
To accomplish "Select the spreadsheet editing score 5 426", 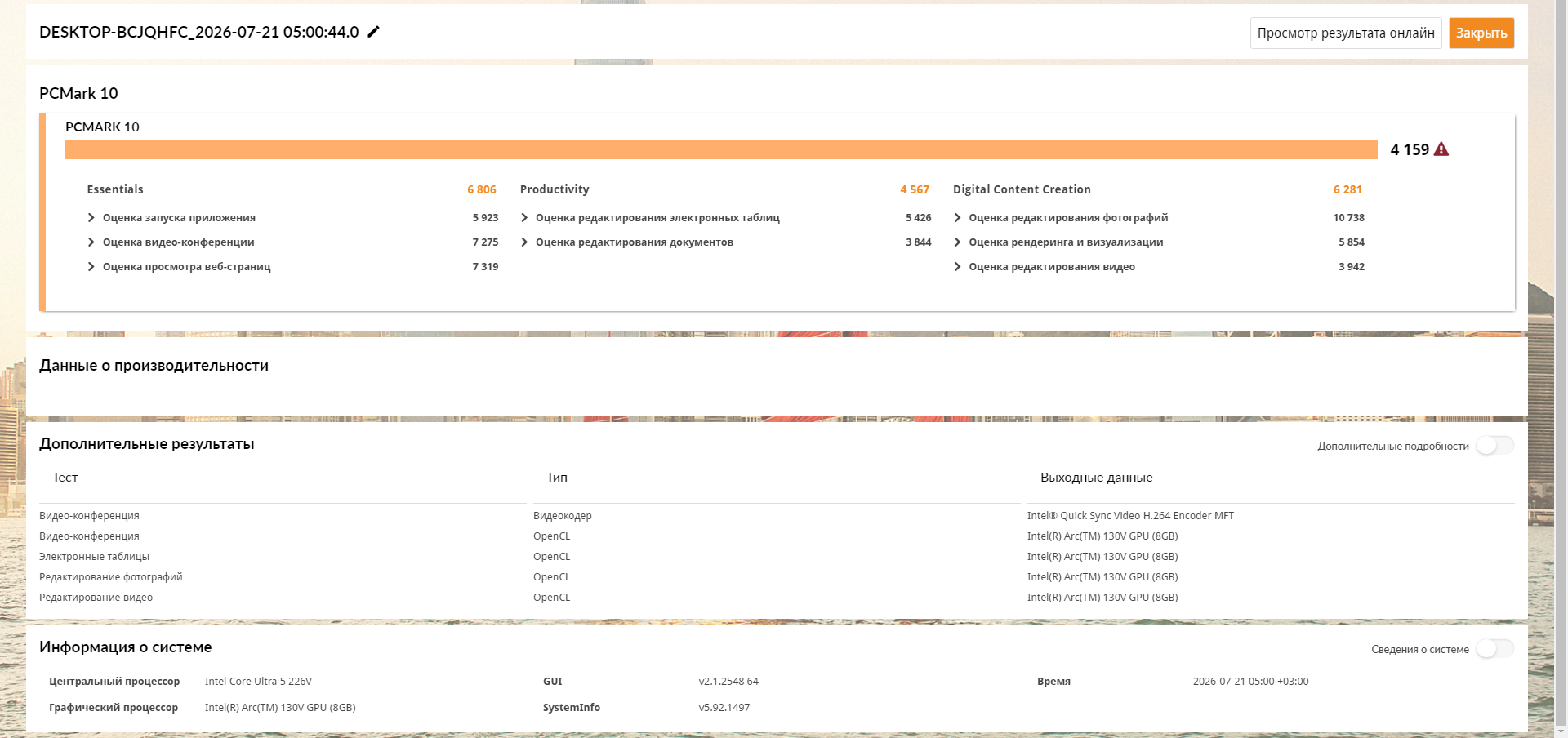I will point(919,218).
